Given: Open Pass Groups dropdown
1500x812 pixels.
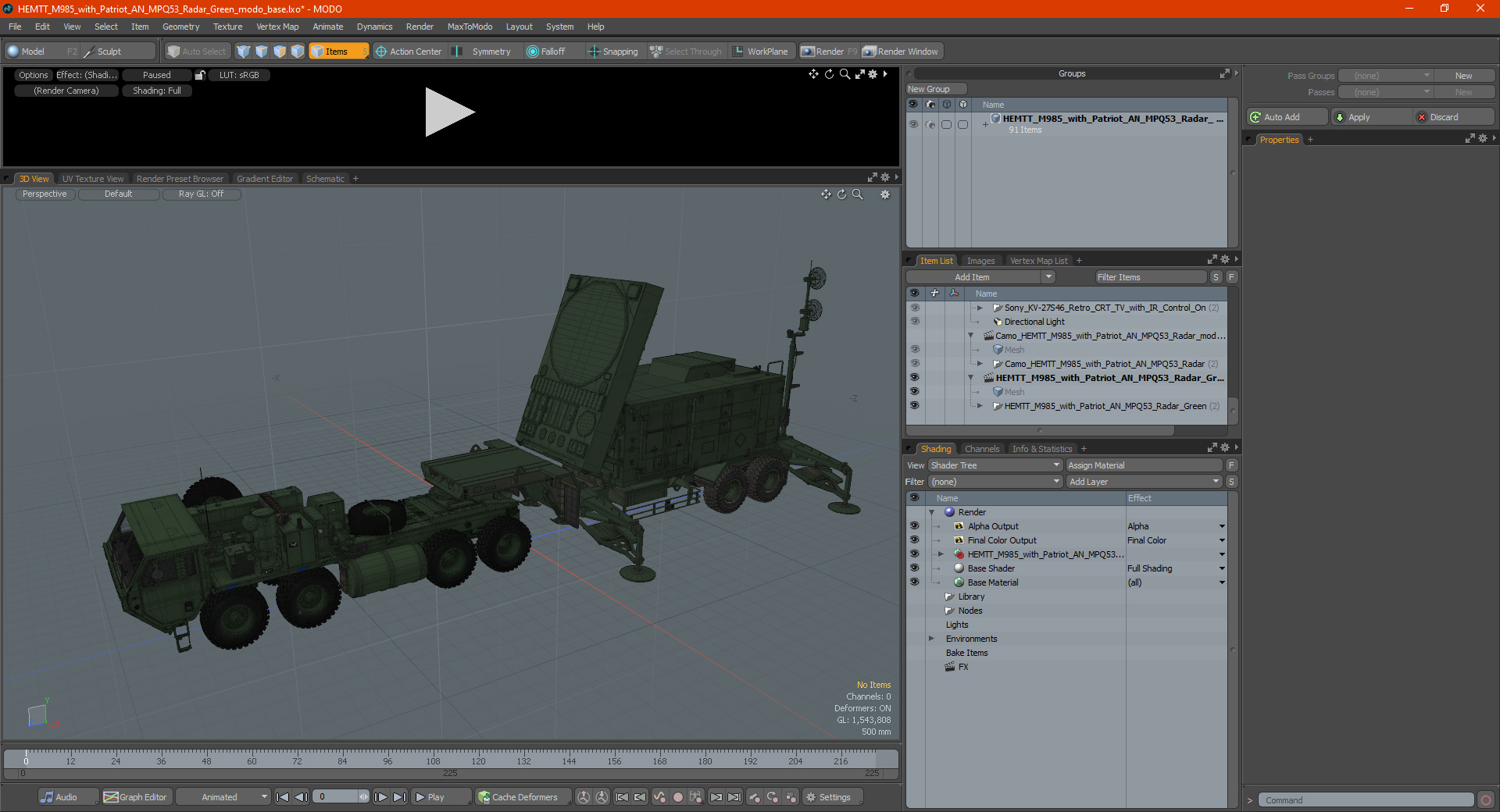Looking at the screenshot, I should point(1385,76).
